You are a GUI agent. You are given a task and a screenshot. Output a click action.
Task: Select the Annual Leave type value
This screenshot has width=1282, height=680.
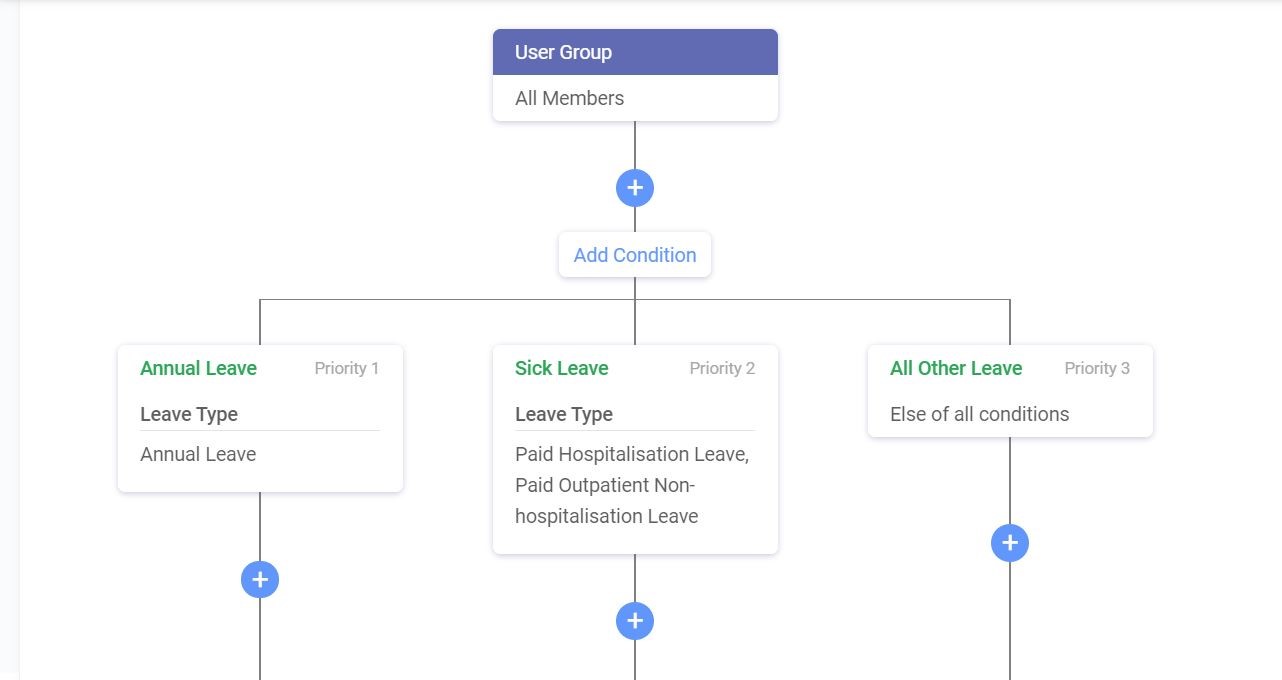198,454
